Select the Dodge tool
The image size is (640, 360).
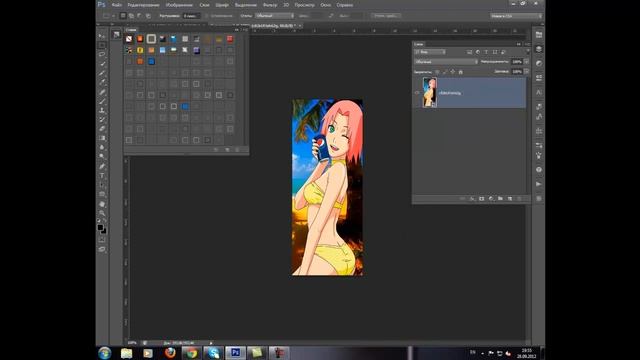click(x=102, y=157)
